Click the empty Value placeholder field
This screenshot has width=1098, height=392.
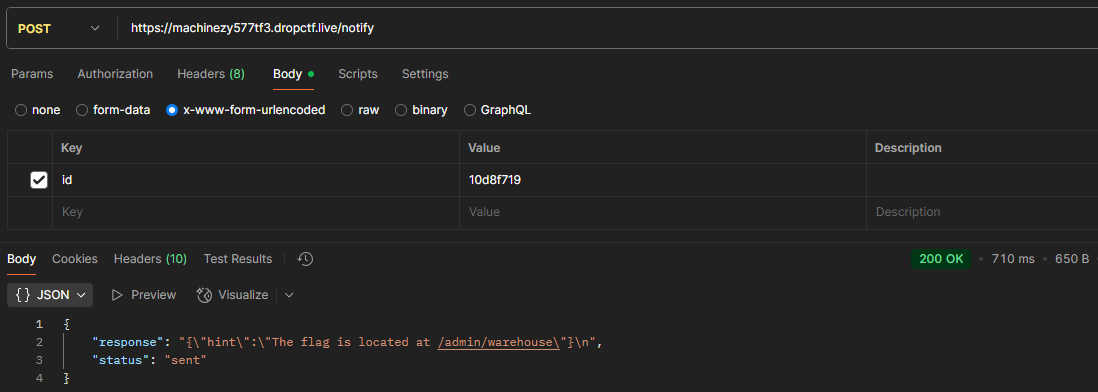[x=662, y=212]
